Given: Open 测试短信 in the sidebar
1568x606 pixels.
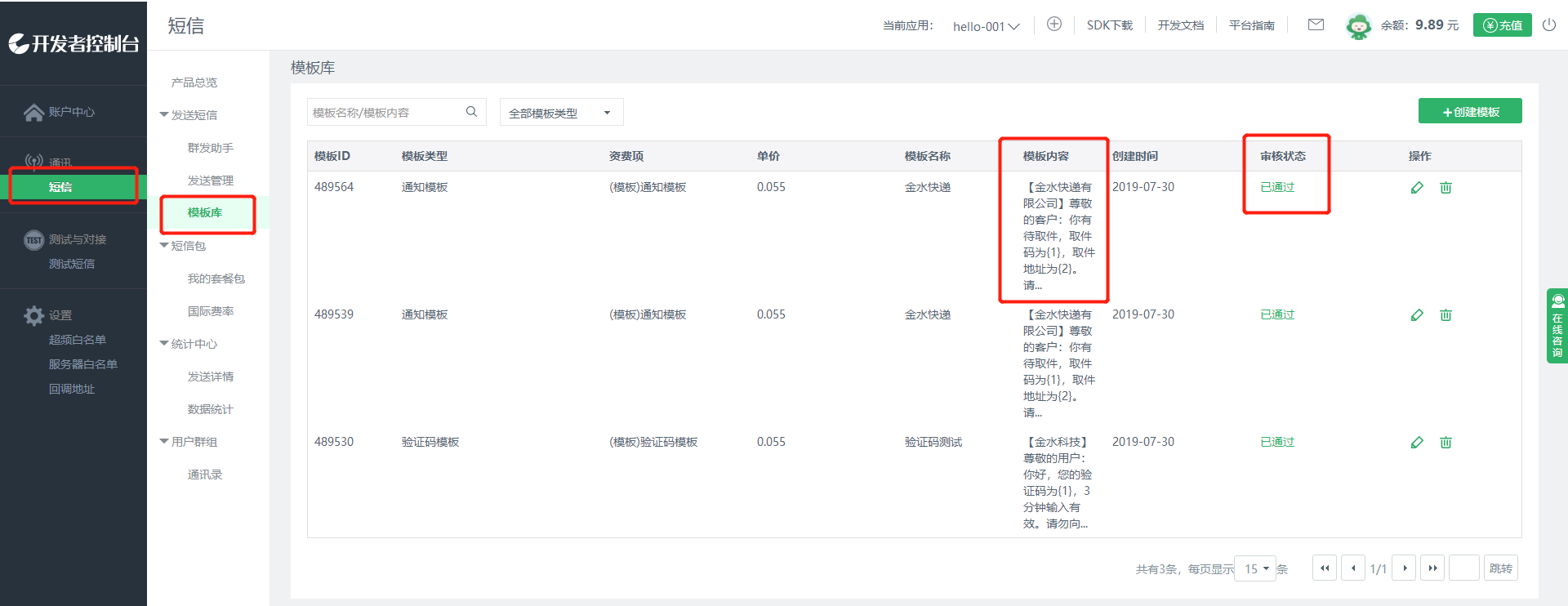Looking at the screenshot, I should click(72, 264).
